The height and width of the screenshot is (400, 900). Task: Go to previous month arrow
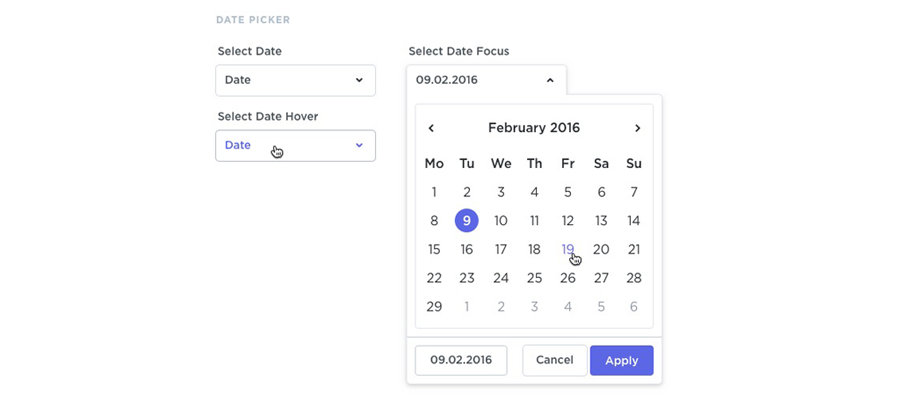[x=431, y=128]
